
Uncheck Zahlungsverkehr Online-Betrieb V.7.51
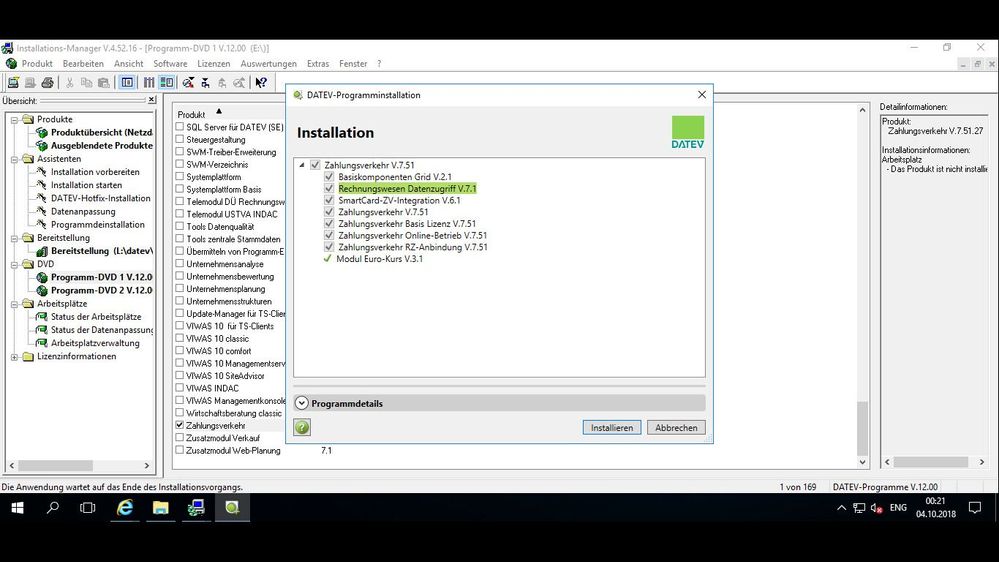(x=329, y=235)
